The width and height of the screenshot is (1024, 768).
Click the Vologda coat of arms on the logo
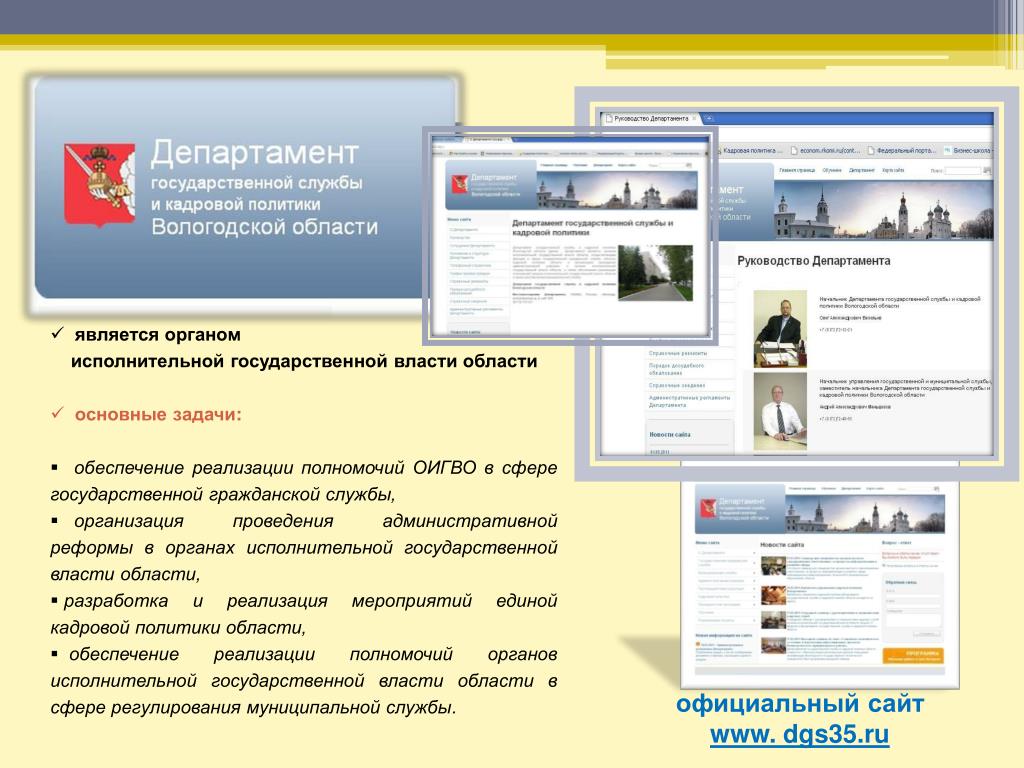[x=99, y=184]
